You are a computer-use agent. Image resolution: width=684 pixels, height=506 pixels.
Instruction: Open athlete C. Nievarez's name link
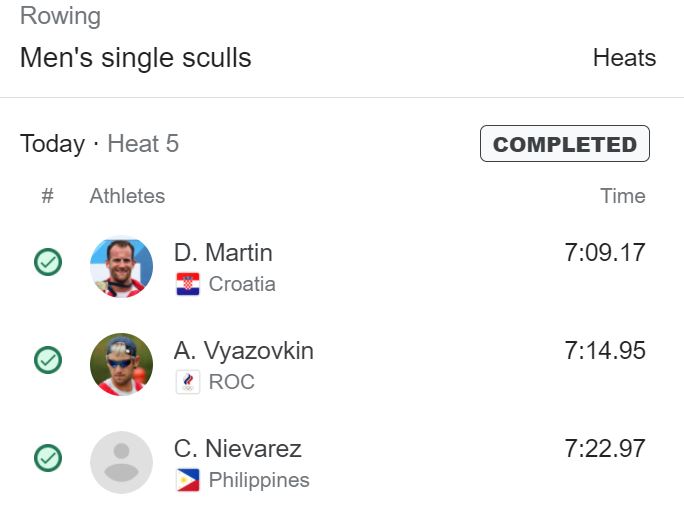click(238, 448)
